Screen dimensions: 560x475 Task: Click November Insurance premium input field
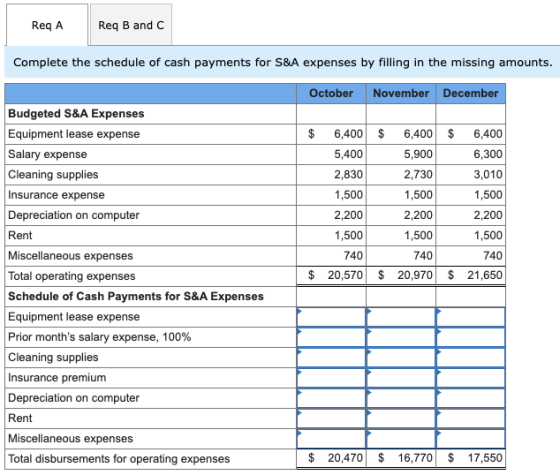401,378
